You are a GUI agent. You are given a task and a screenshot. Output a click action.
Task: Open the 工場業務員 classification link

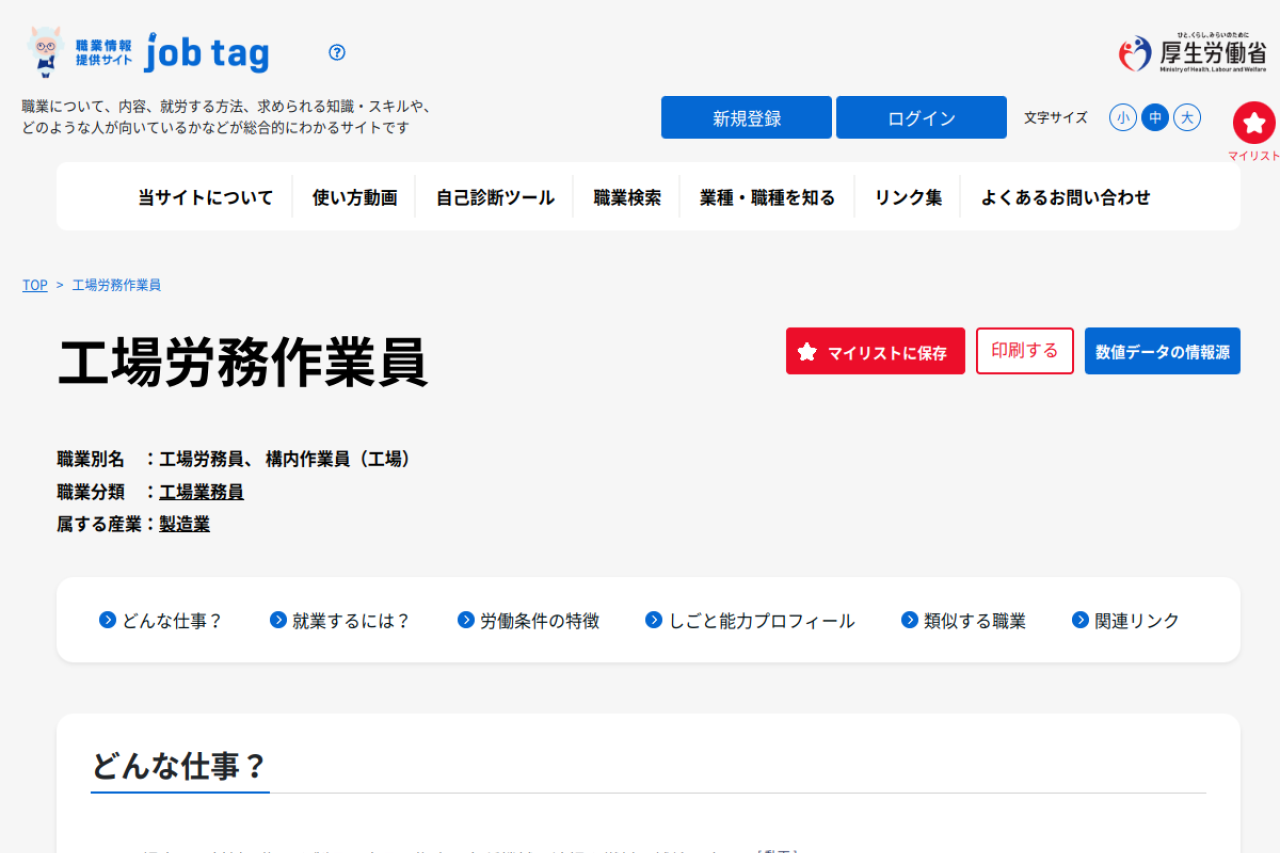coord(201,492)
